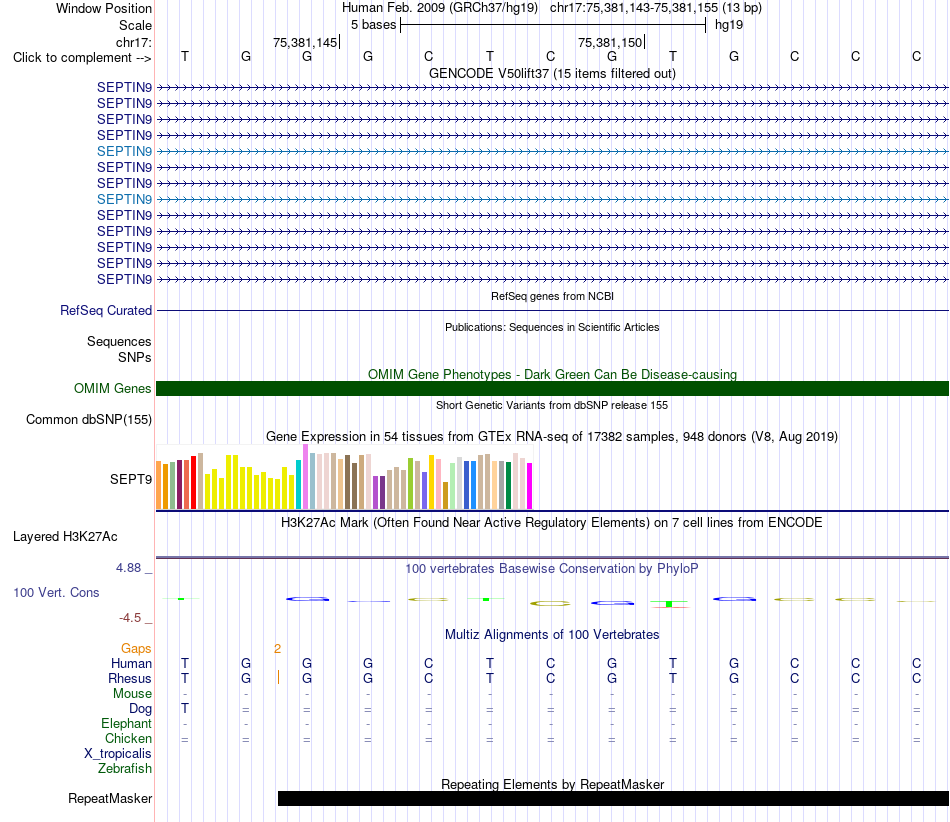Click 'Human Feb. 2009 (GRCh37/hg19)' assembly text
950x822 pixels.
[440, 8]
